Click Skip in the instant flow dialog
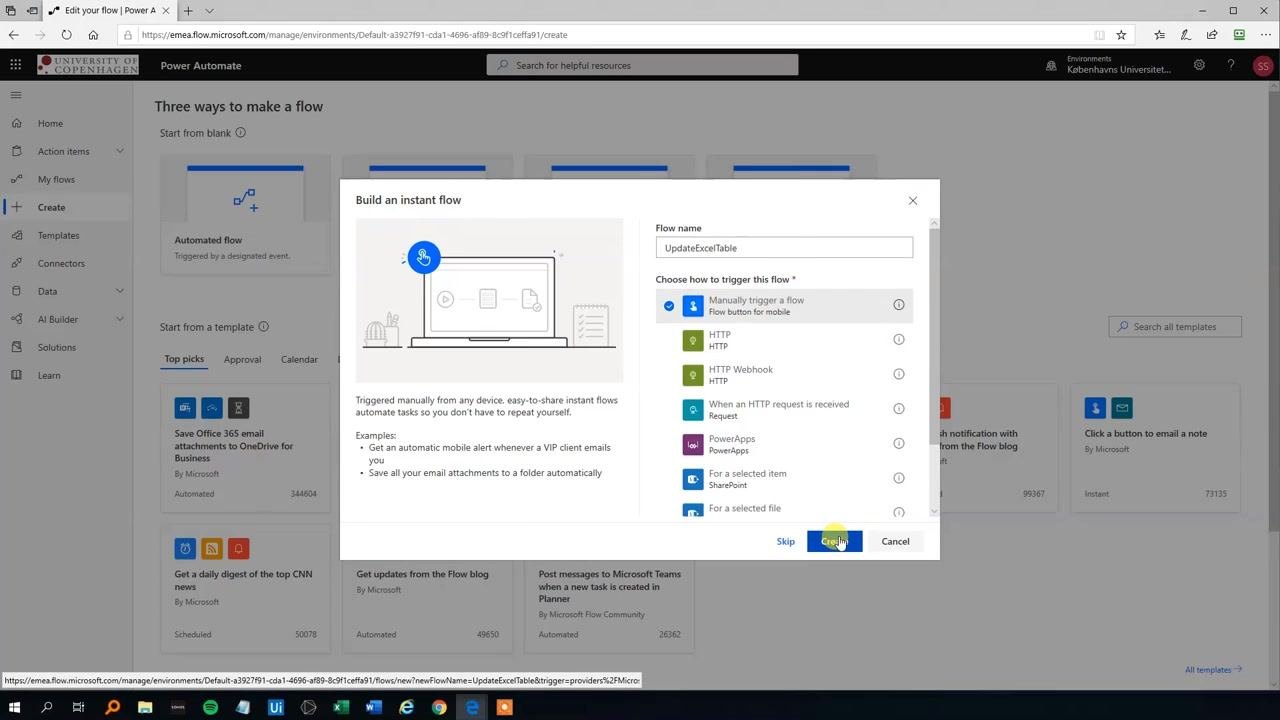This screenshot has height=720, width=1280. (x=785, y=541)
